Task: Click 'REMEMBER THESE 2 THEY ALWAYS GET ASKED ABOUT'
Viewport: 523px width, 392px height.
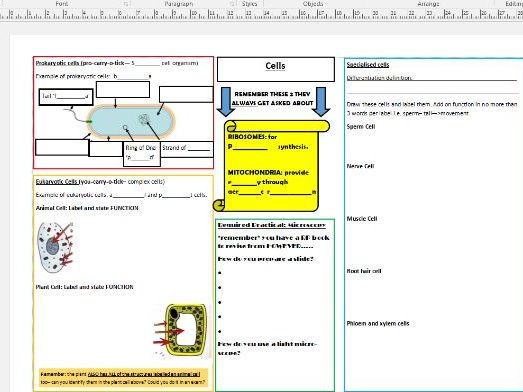Action: (x=273, y=98)
